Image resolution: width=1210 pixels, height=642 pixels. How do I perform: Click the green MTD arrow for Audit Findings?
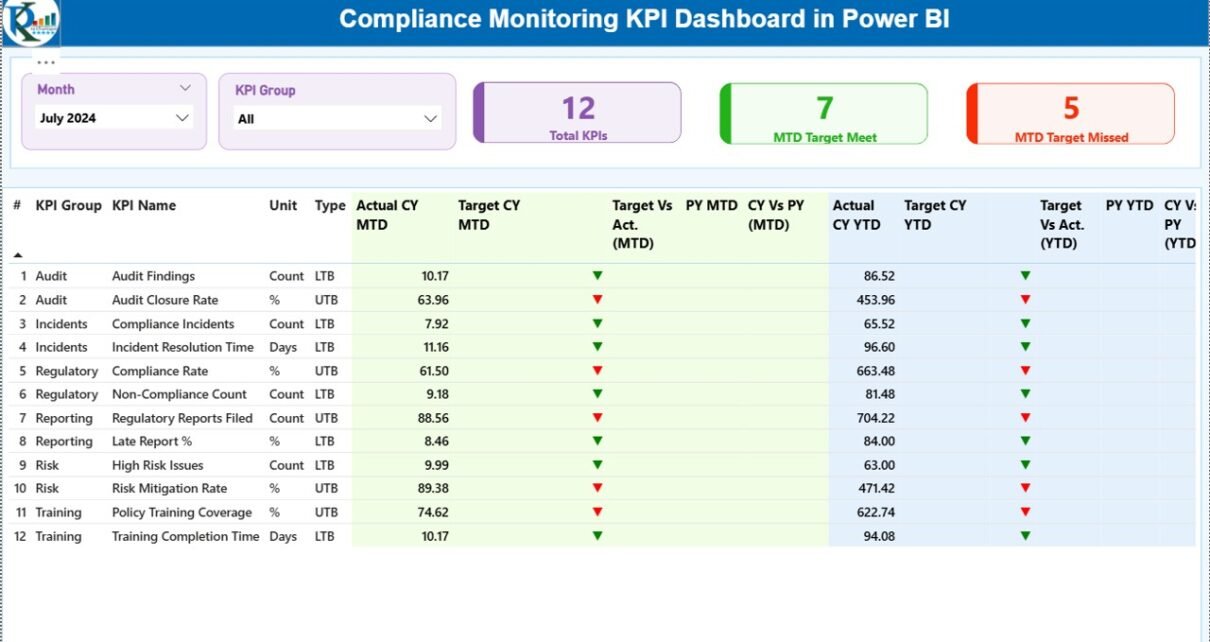point(597,275)
